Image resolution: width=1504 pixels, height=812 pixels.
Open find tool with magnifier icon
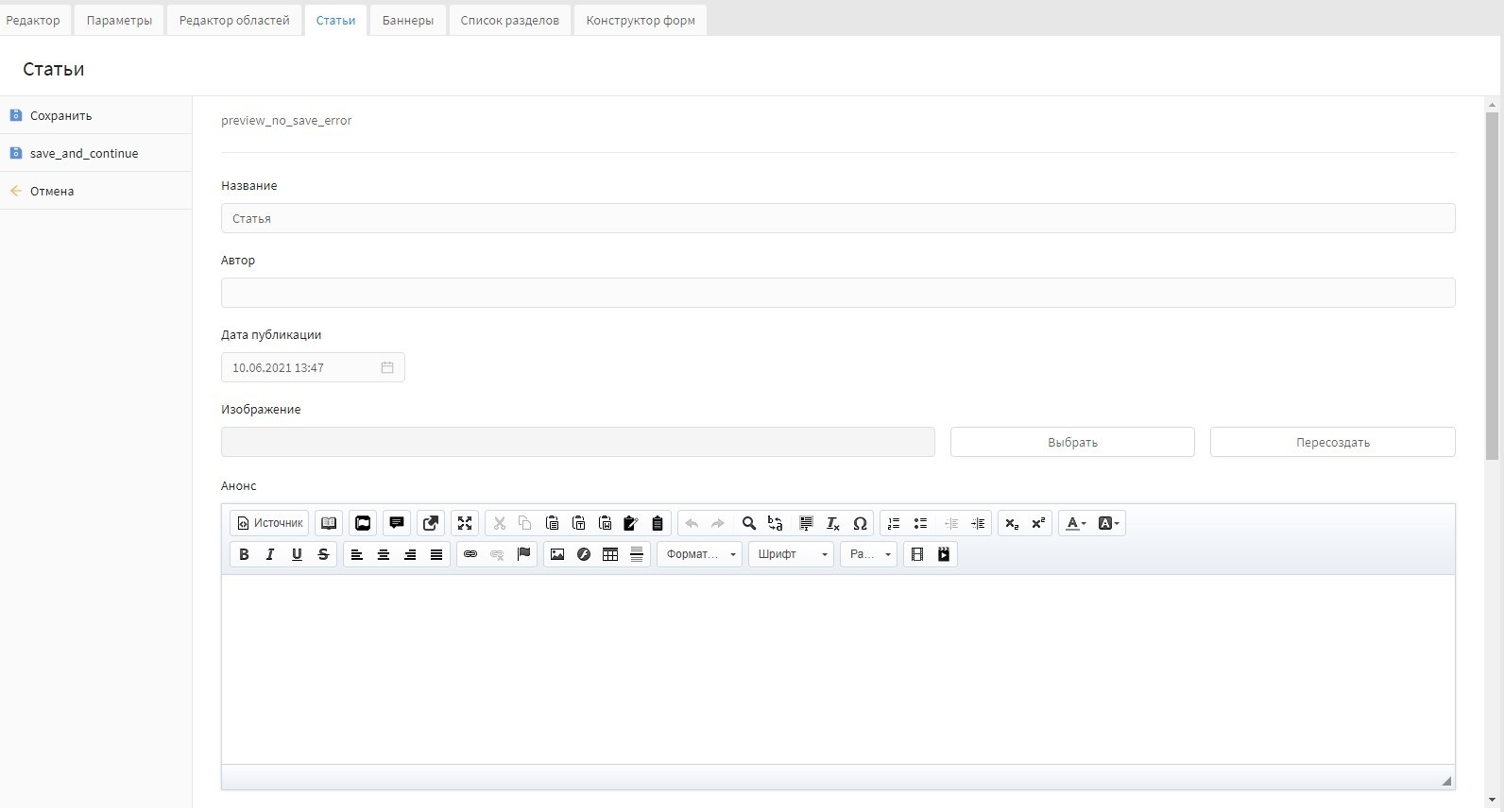point(749,523)
